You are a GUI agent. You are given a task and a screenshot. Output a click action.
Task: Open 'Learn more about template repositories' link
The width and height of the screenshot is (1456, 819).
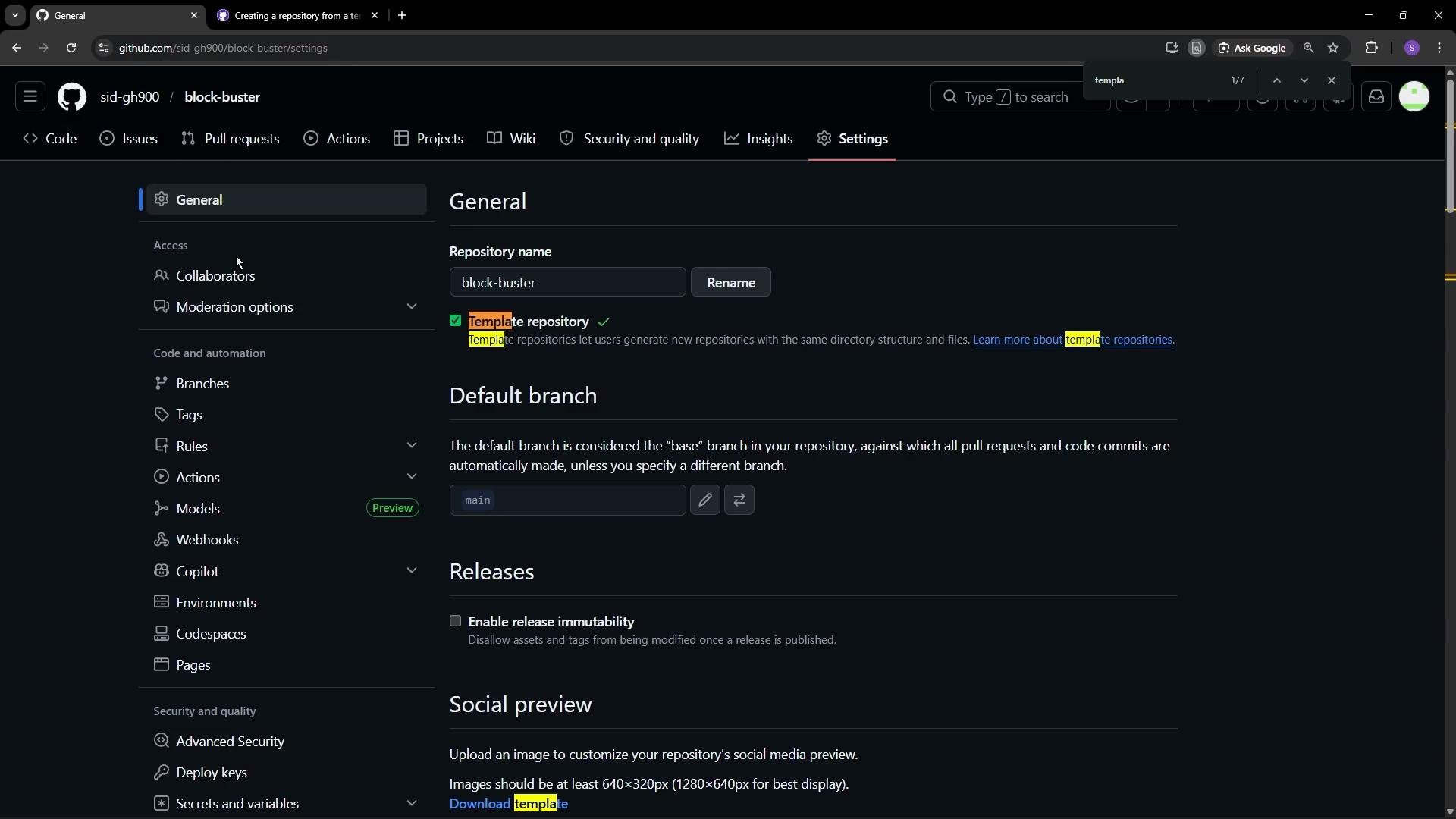(1072, 340)
